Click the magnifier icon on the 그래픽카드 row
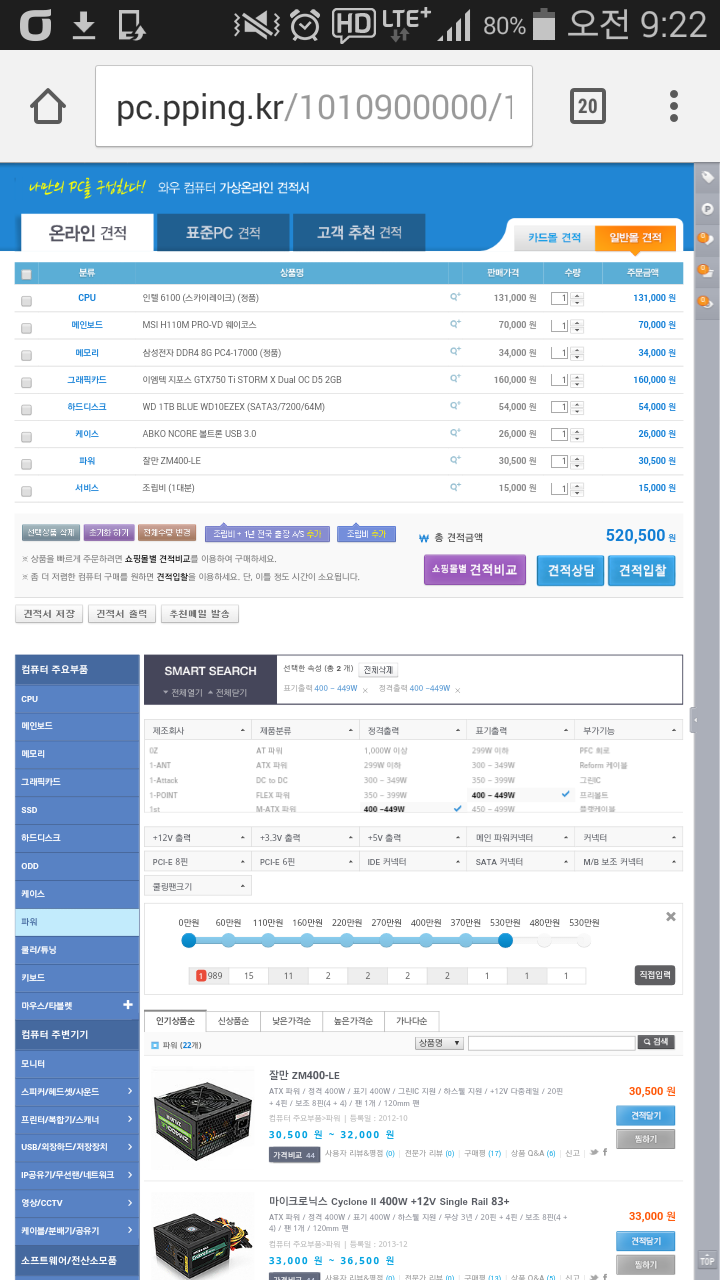 (455, 379)
